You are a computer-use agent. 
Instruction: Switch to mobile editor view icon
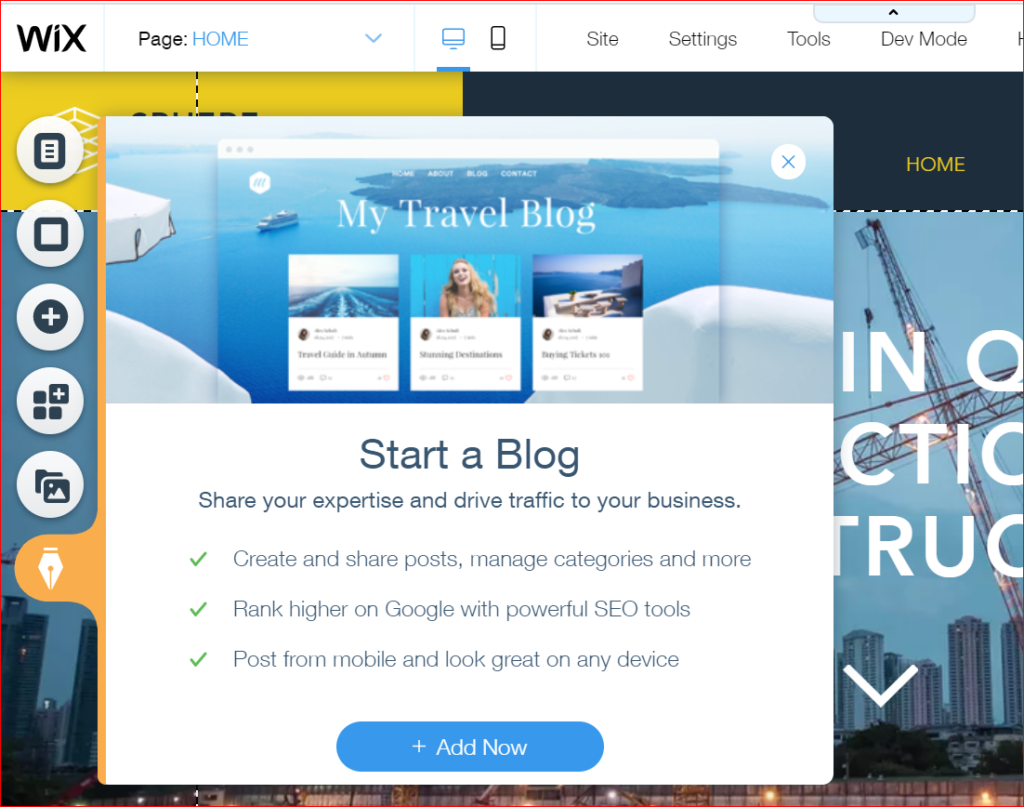pyautogui.click(x=498, y=39)
